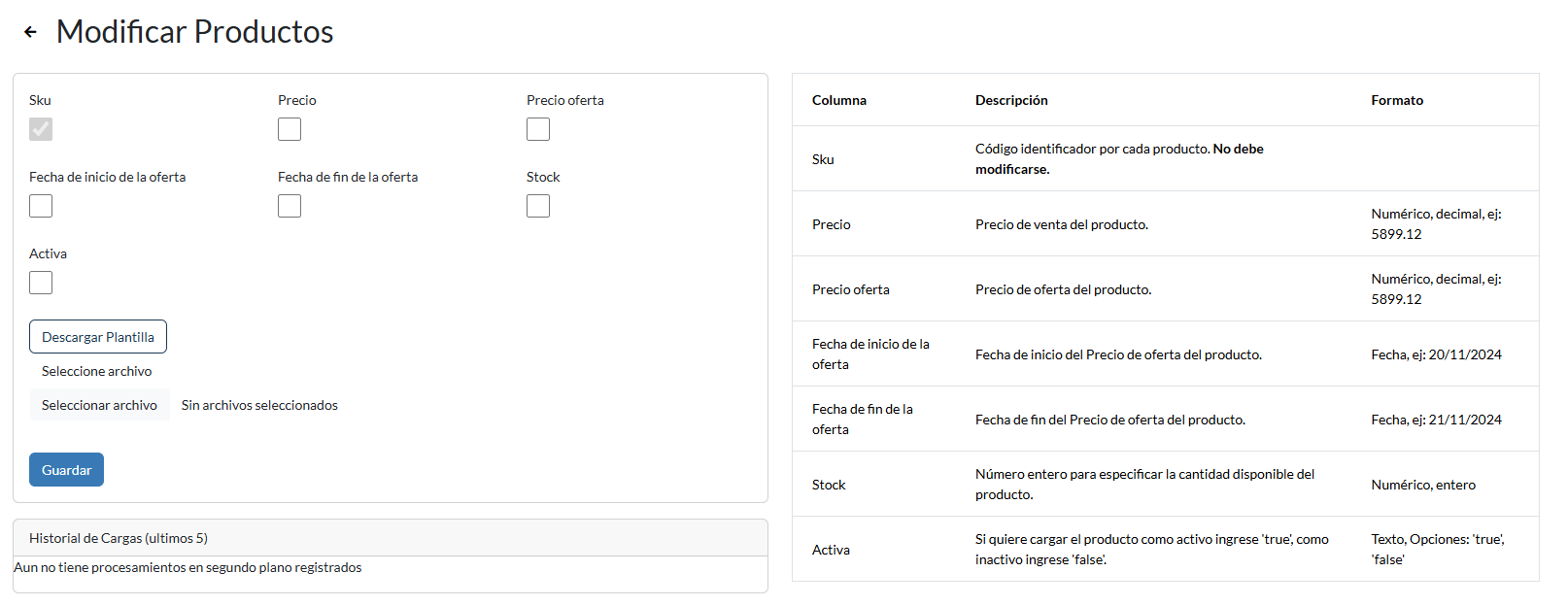Click the blue Guardar button
Viewport: 1568px width, 606px height.
66,470
